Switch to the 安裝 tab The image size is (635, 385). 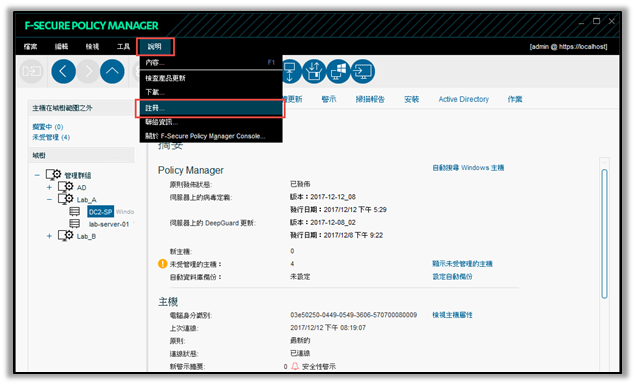pos(411,99)
